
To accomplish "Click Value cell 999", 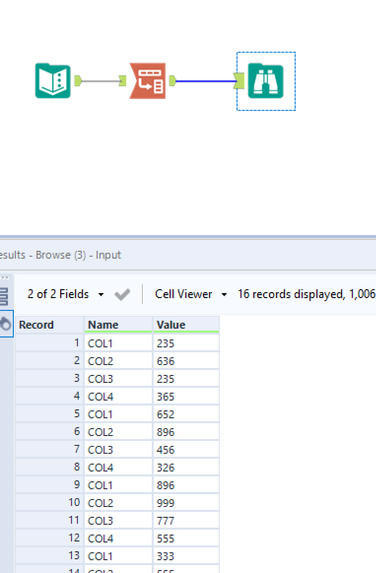I will 186,503.
